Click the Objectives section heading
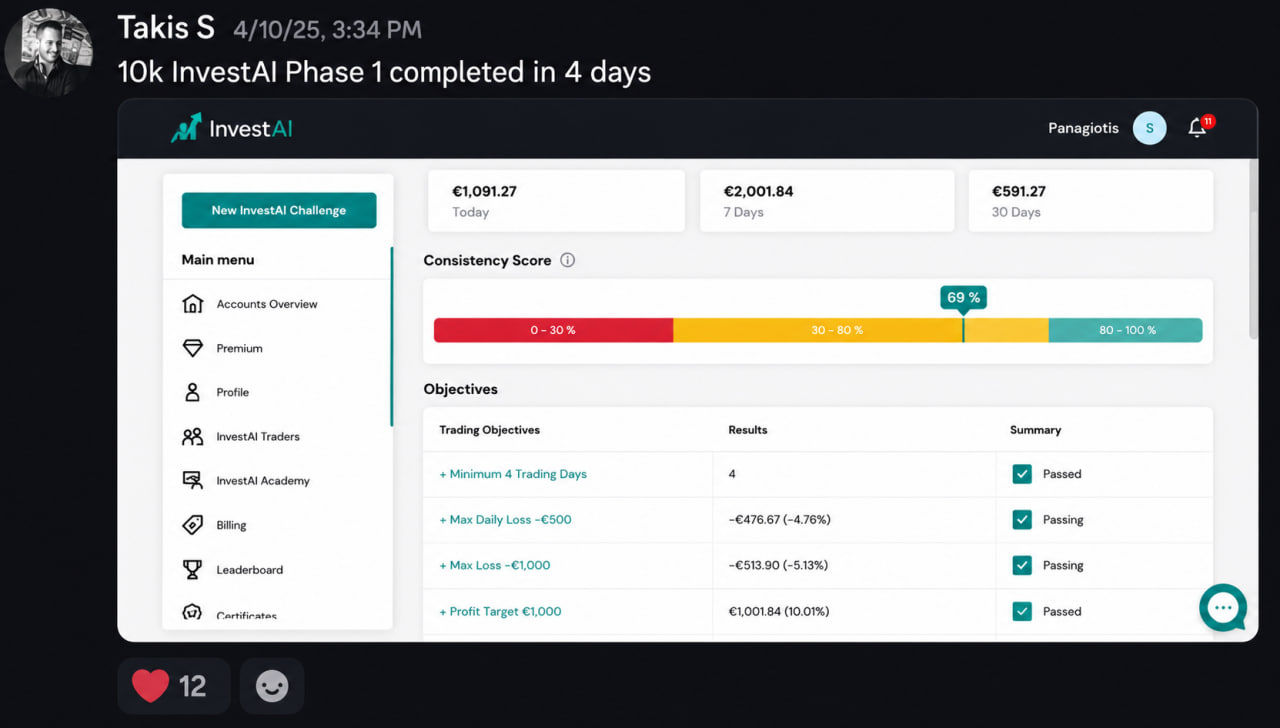 (x=461, y=389)
